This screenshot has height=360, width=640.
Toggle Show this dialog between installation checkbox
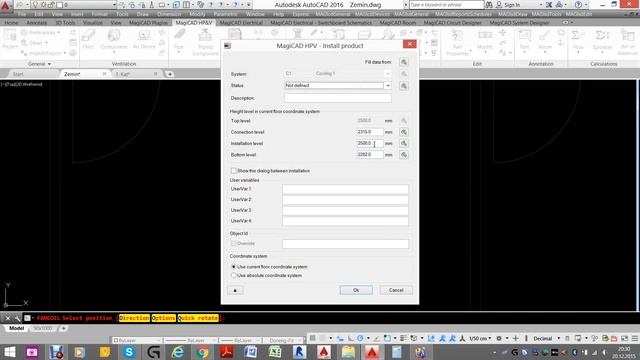233,171
